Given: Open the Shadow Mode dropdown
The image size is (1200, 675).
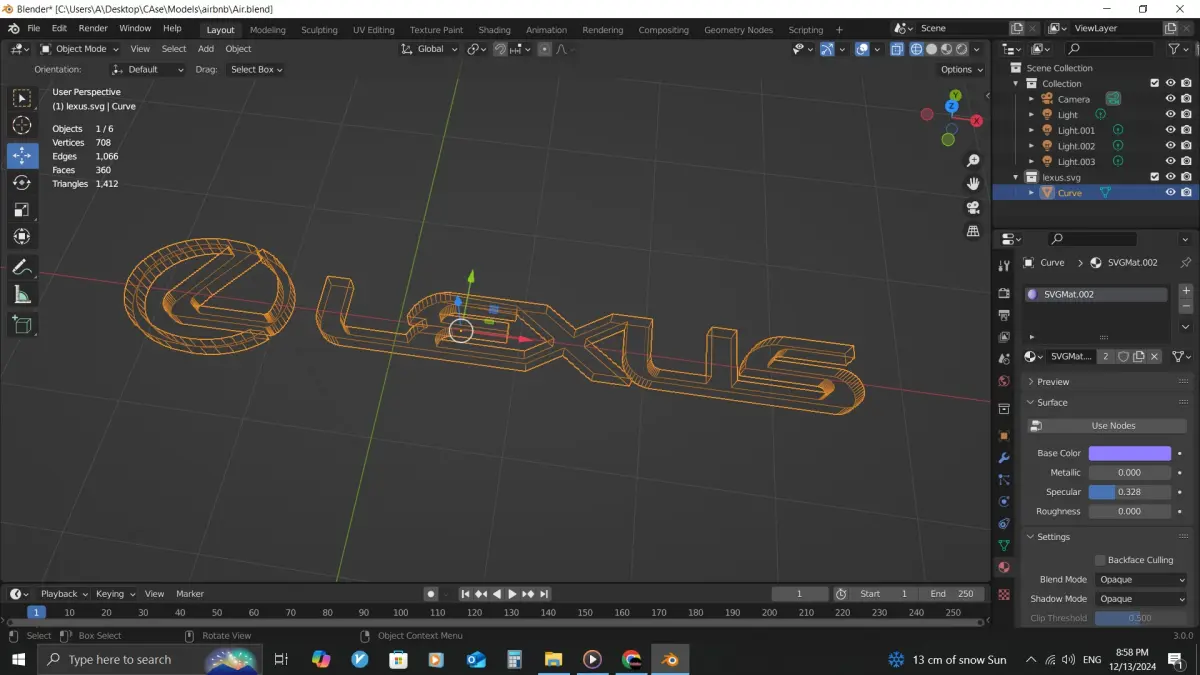Looking at the screenshot, I should 1140,599.
